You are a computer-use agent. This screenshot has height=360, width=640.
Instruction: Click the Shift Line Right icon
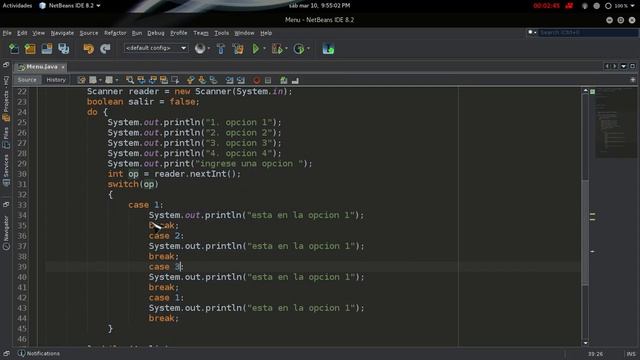(241, 80)
